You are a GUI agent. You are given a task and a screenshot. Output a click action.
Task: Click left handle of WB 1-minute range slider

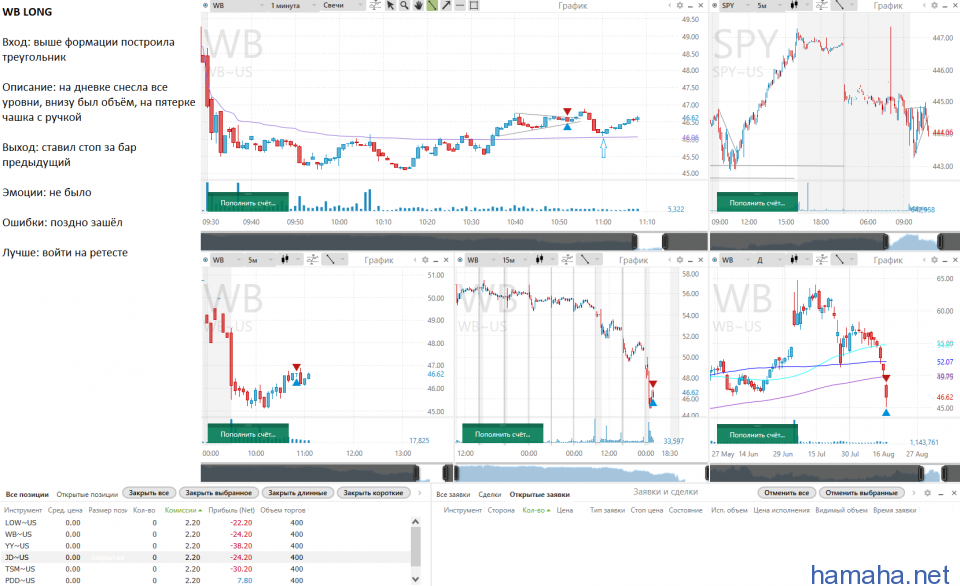point(635,241)
